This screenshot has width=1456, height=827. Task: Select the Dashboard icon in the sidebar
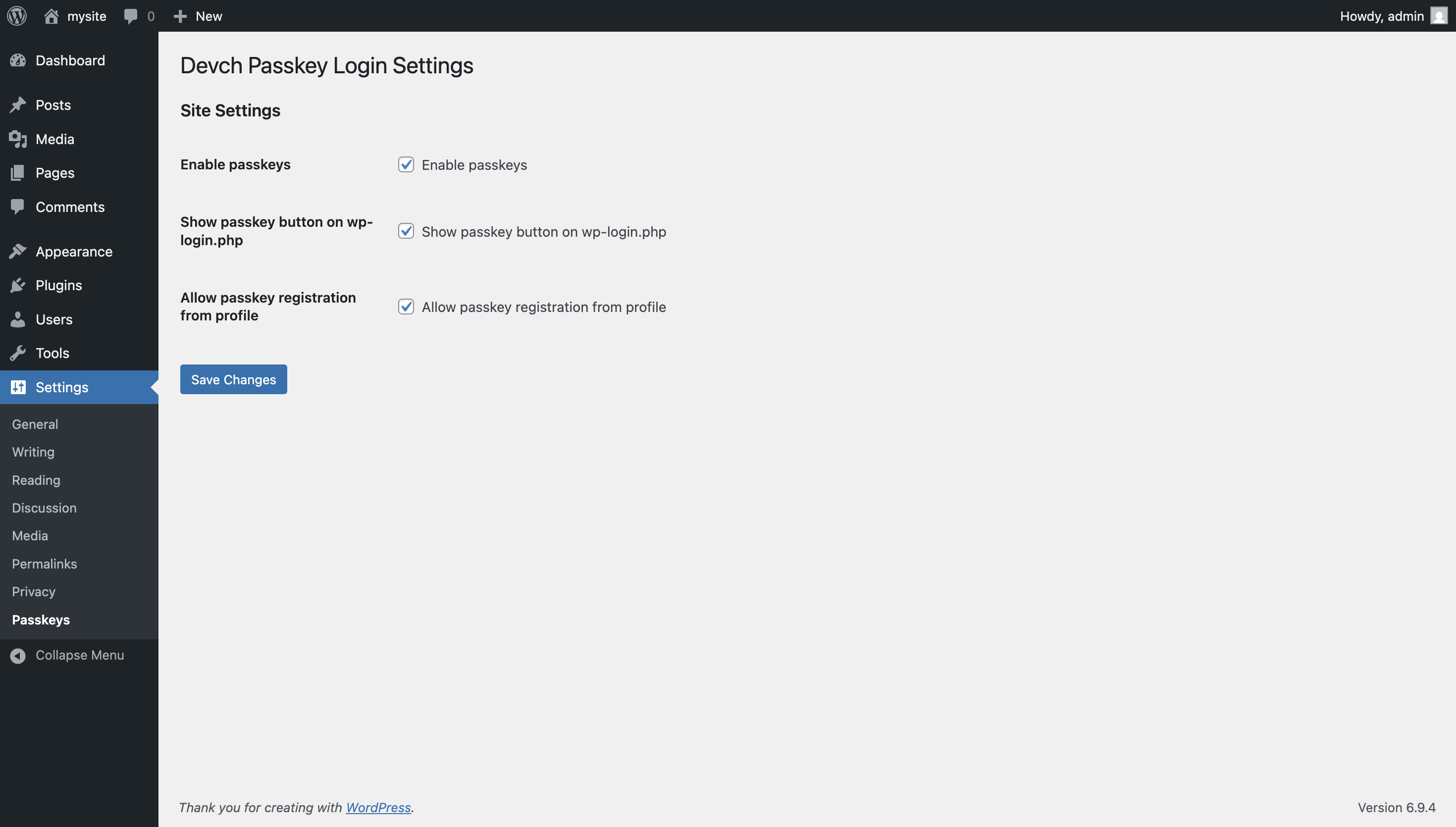19,60
